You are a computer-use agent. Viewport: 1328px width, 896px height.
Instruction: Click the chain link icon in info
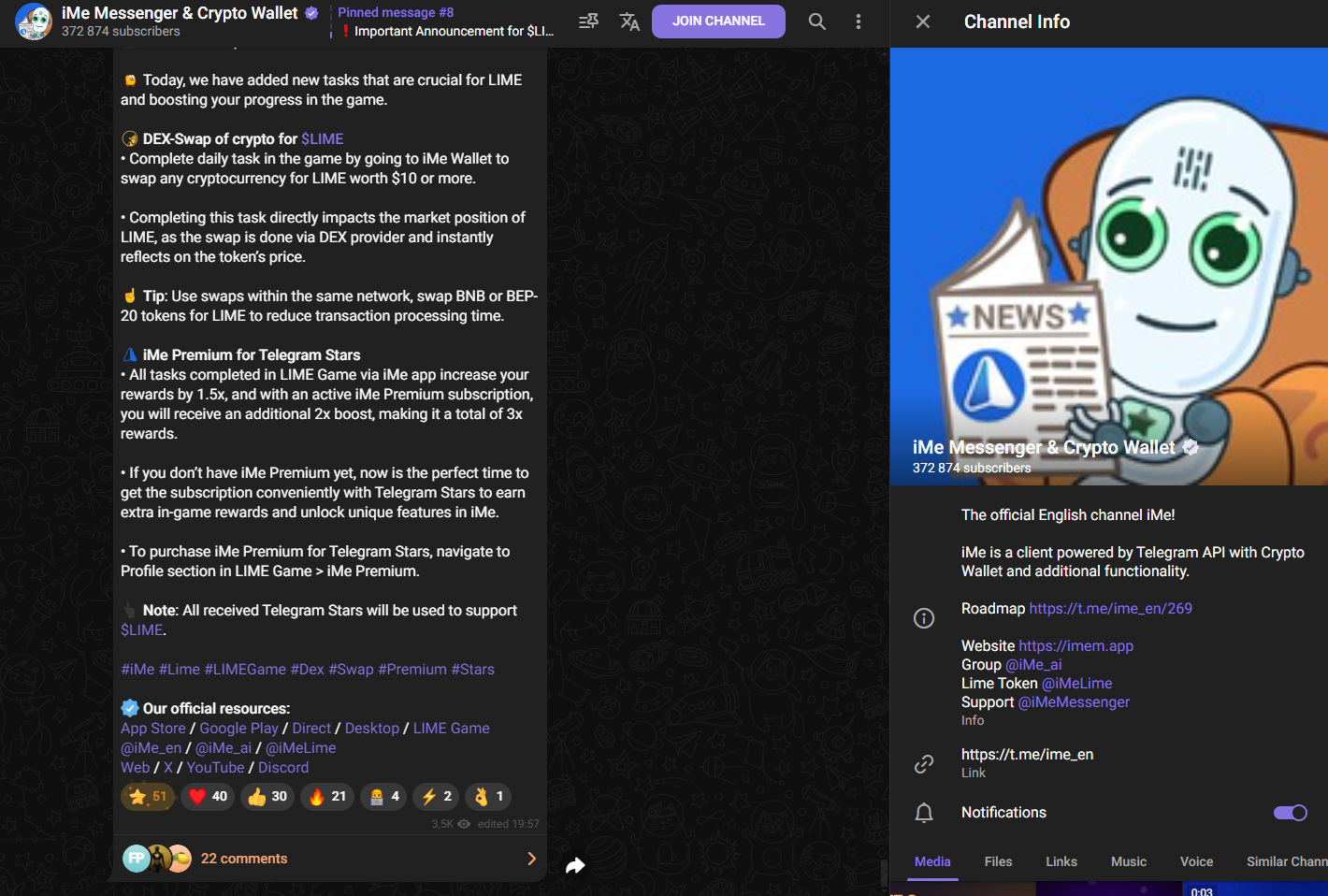pos(924,764)
